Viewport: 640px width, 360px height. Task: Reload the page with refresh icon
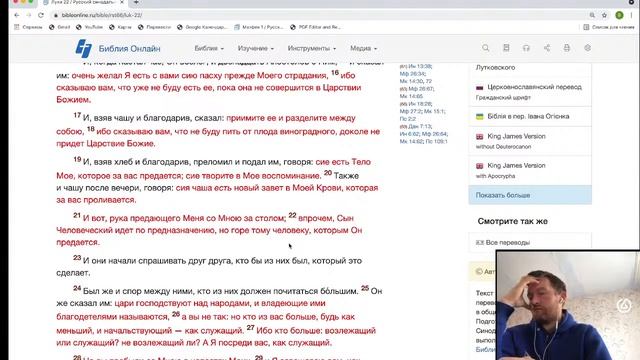pos(41,15)
